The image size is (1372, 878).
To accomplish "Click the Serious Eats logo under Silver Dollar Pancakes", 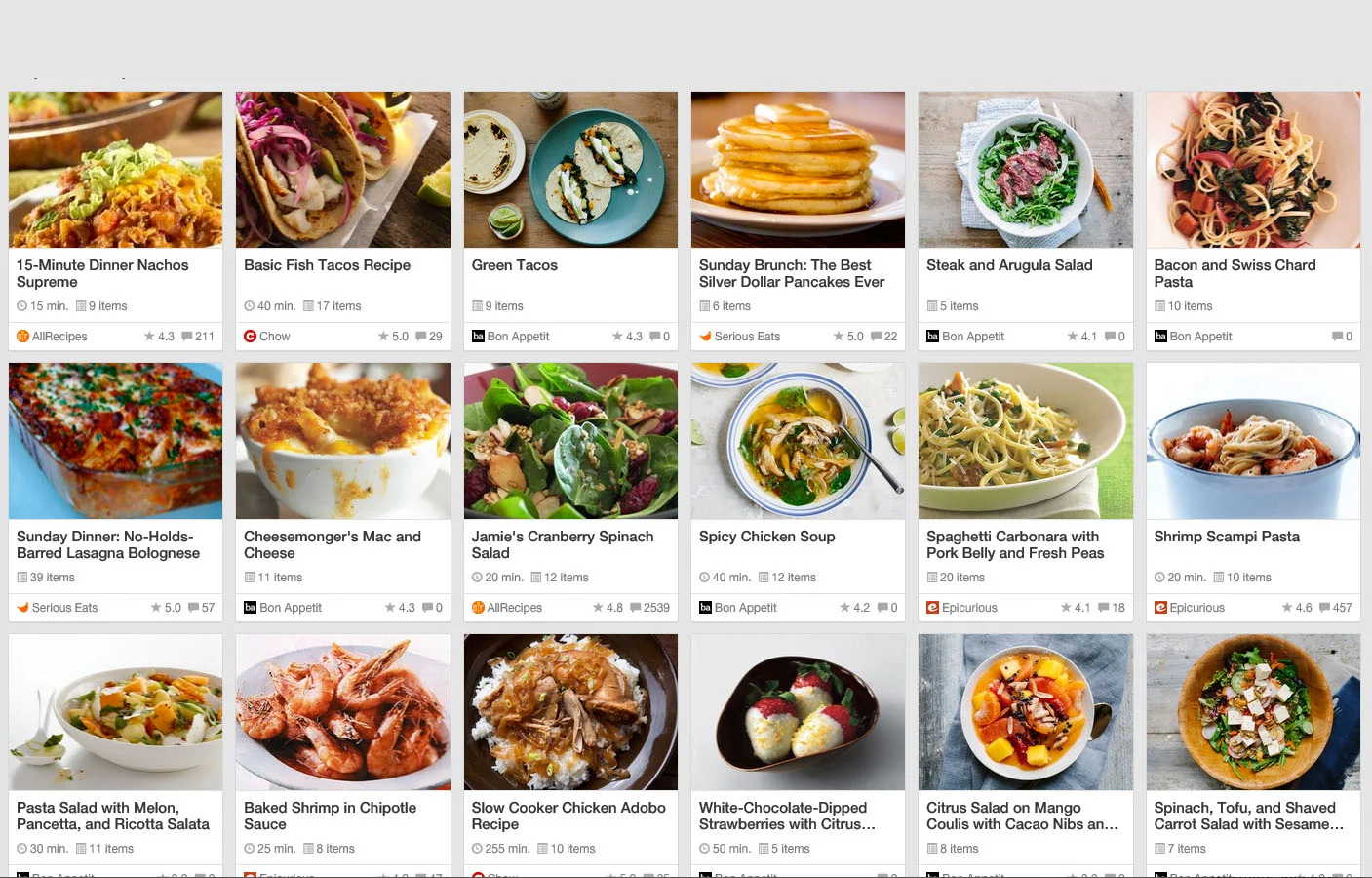I will (705, 337).
